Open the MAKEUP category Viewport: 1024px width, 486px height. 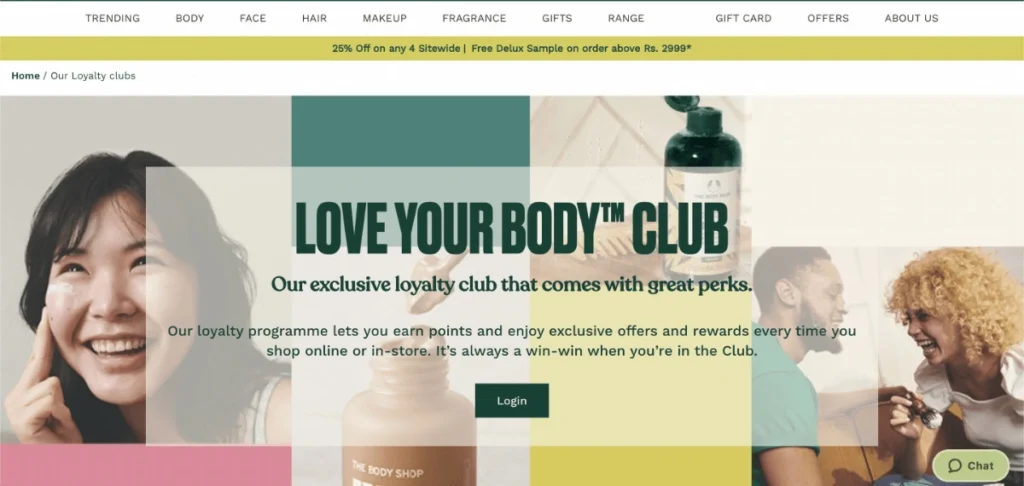(385, 18)
